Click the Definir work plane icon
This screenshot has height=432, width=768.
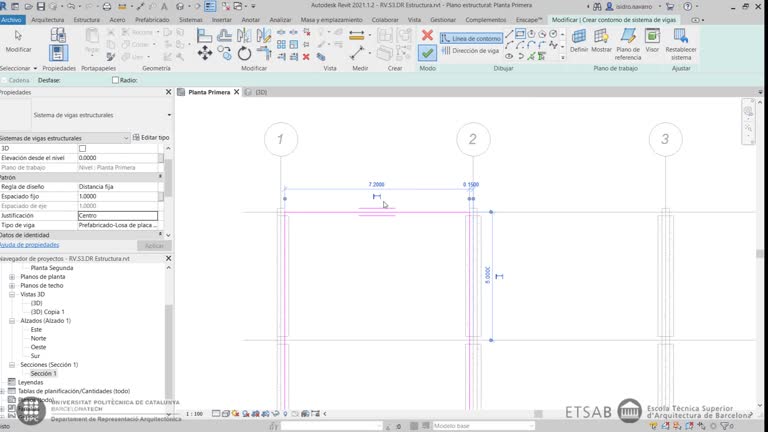click(579, 37)
